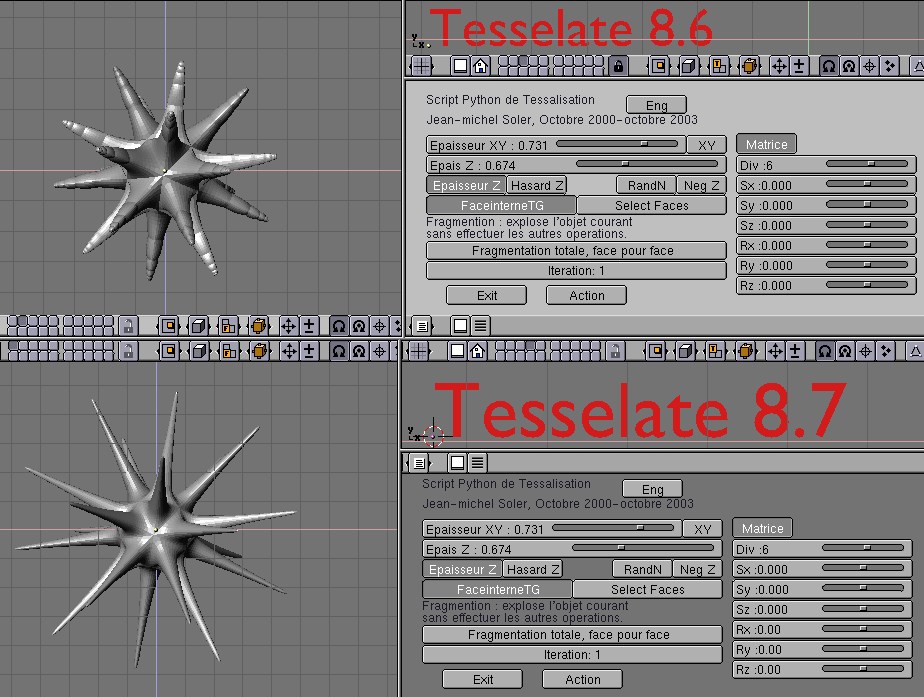Toggle the layer lock in lower-left viewport header
Viewport: 924px width, 697px height.
[x=128, y=351]
